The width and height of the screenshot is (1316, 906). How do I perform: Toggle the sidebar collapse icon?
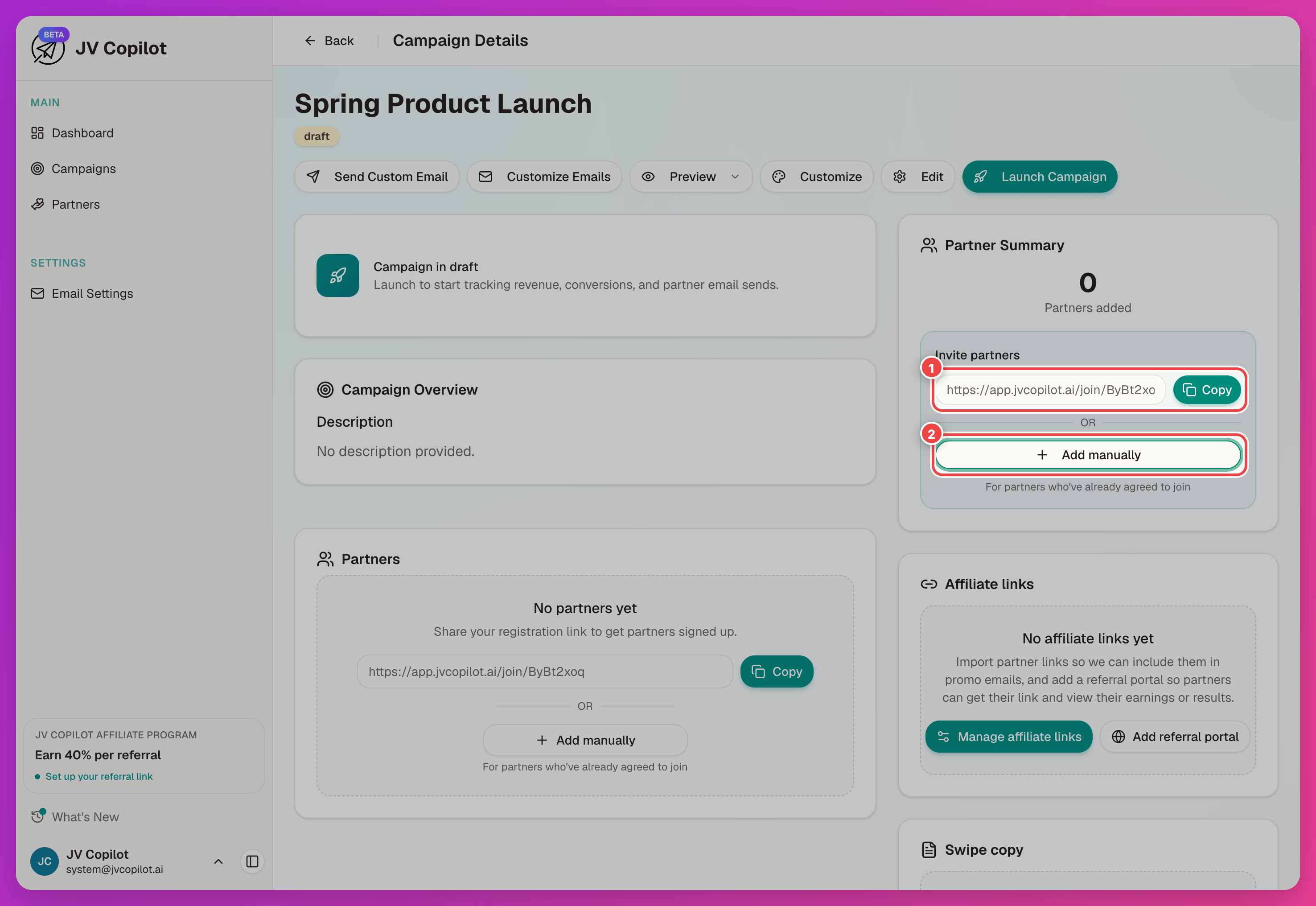tap(252, 861)
